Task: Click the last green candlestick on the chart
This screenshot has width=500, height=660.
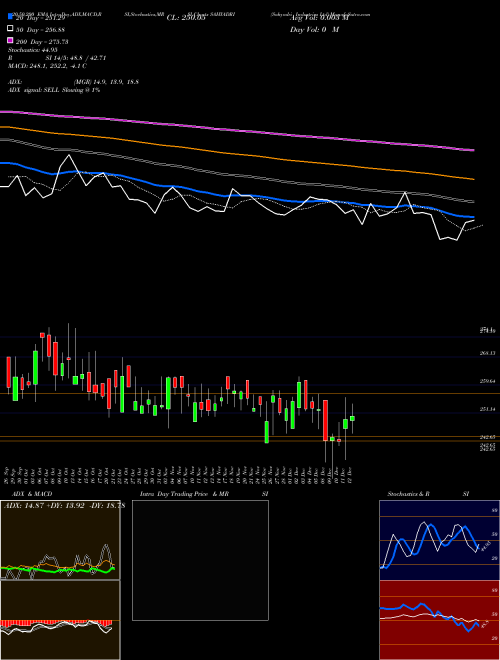Action: coord(352,418)
